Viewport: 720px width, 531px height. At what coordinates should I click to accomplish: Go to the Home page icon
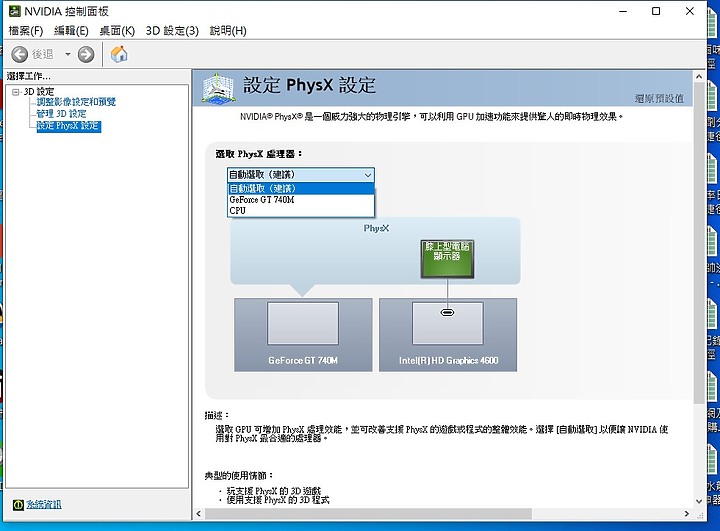pyautogui.click(x=119, y=54)
